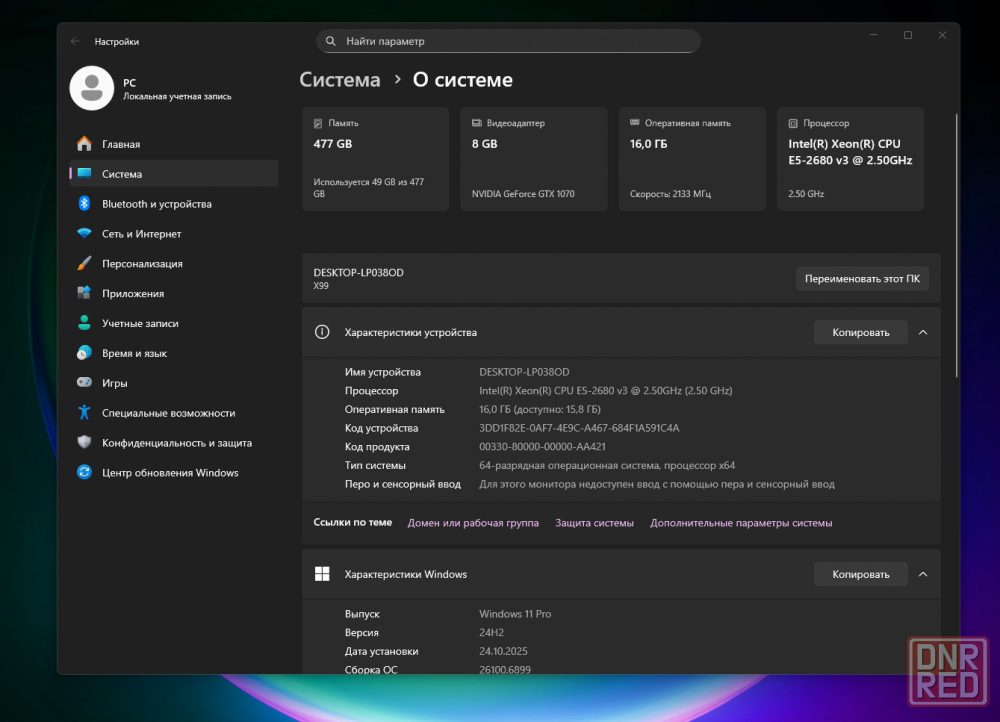Click Система in the breadcrumb header

click(340, 80)
